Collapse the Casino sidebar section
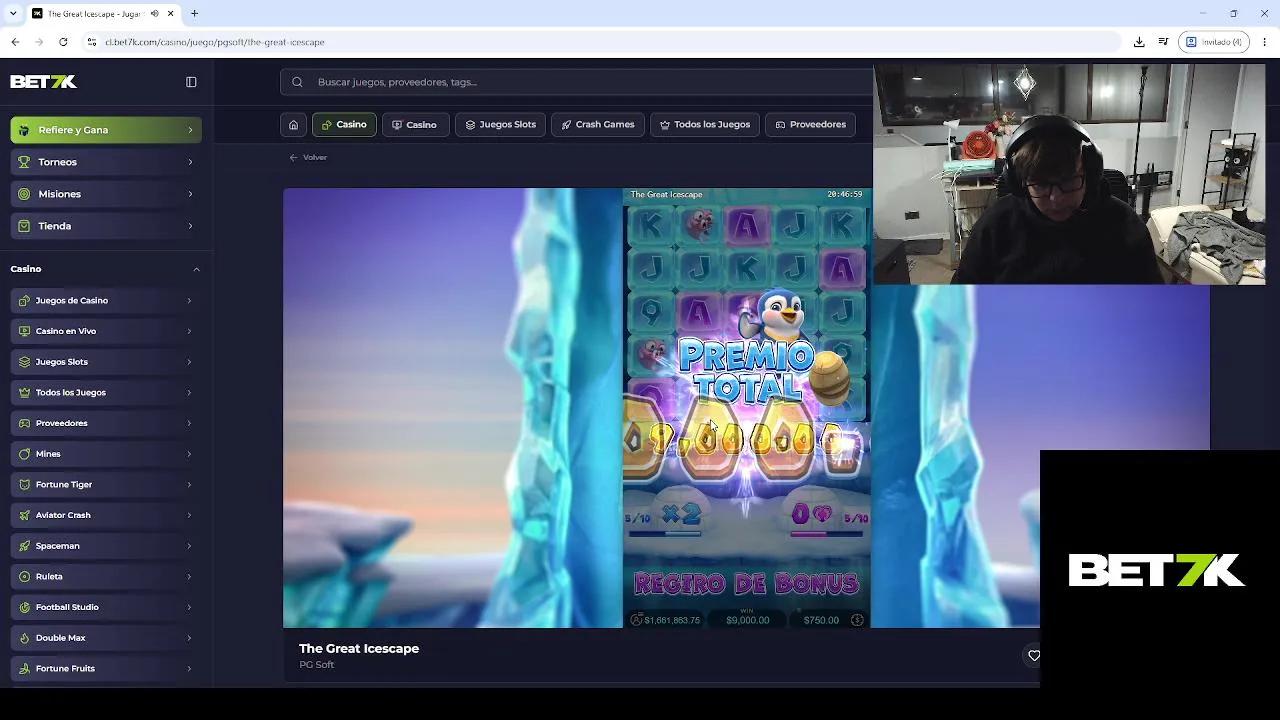The width and height of the screenshot is (1280, 720). coord(196,269)
